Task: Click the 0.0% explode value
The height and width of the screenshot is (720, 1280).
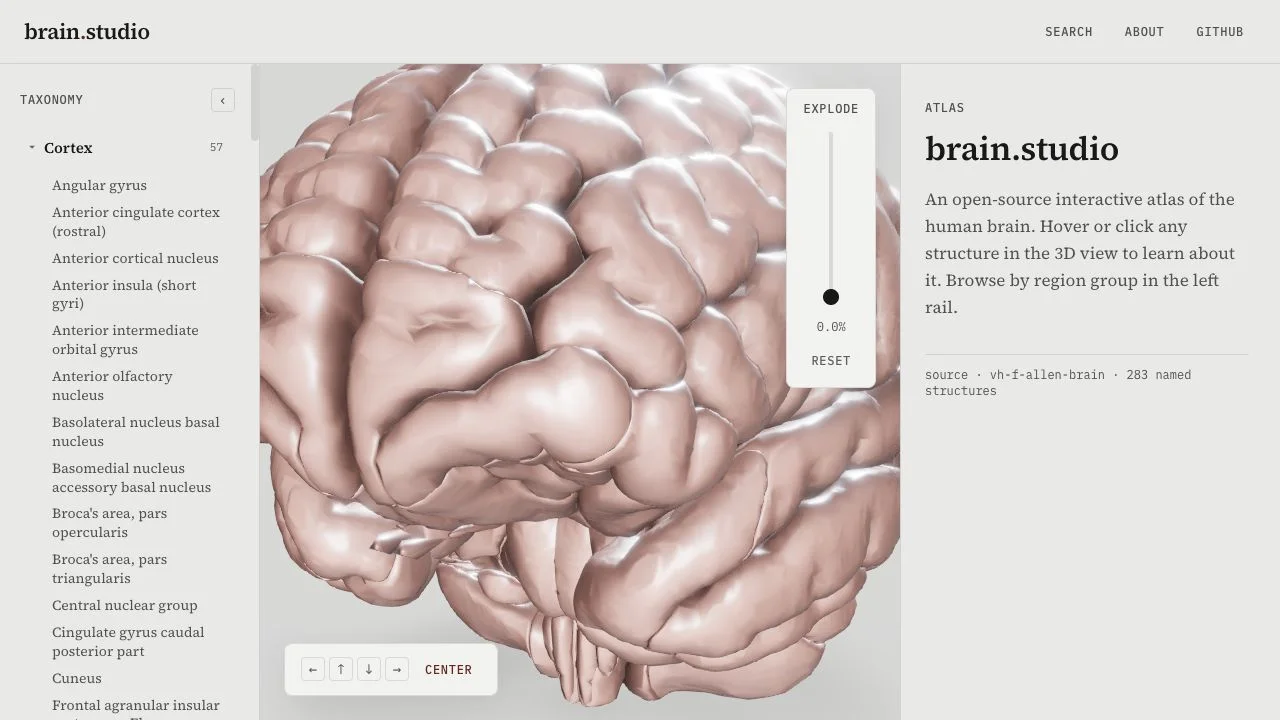Action: click(x=831, y=327)
